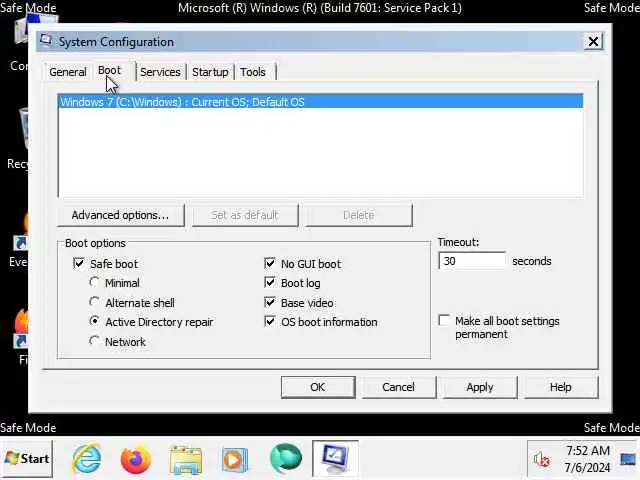
Task: Uncheck OS boot information
Action: [270, 322]
